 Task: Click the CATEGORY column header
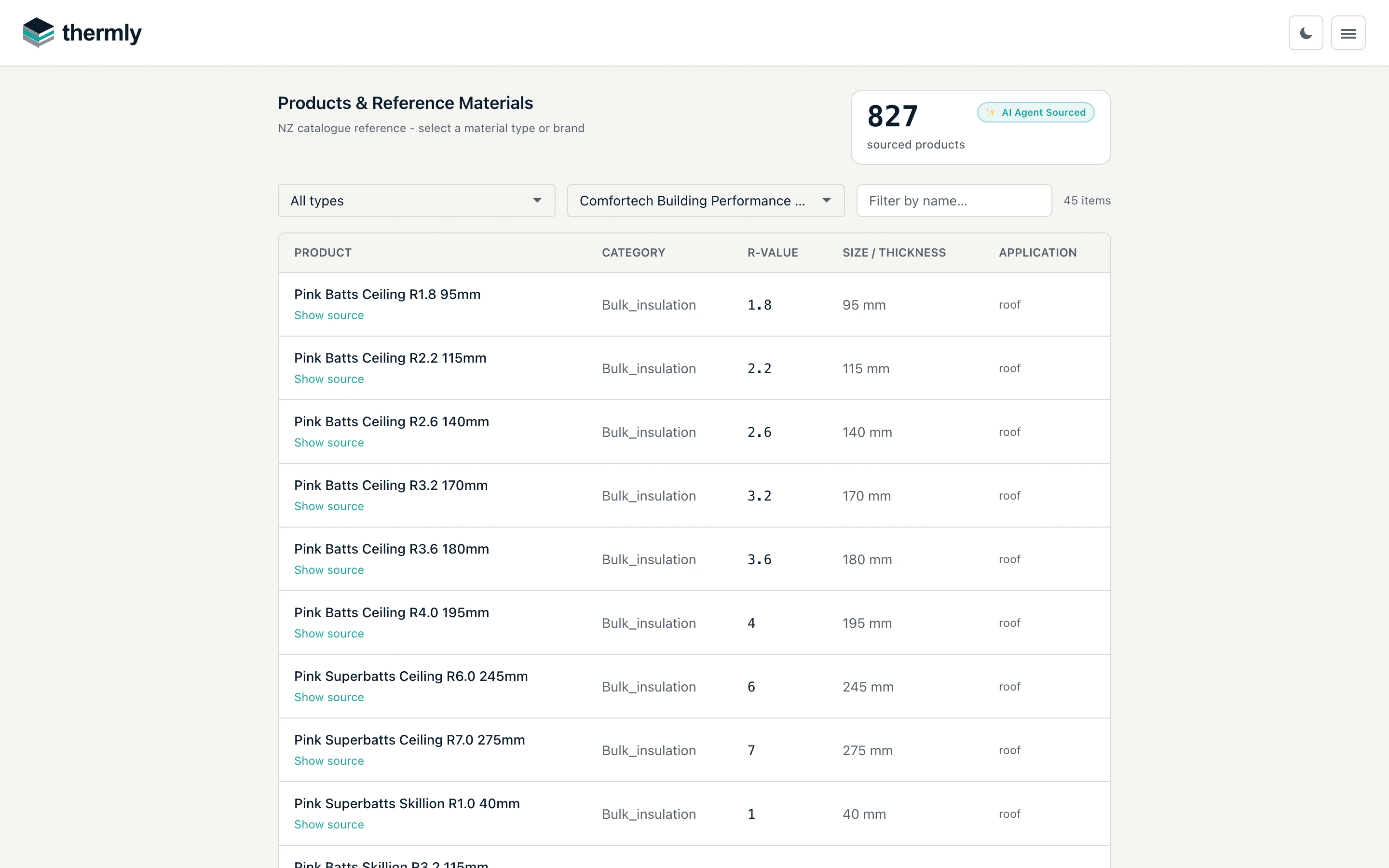(633, 253)
